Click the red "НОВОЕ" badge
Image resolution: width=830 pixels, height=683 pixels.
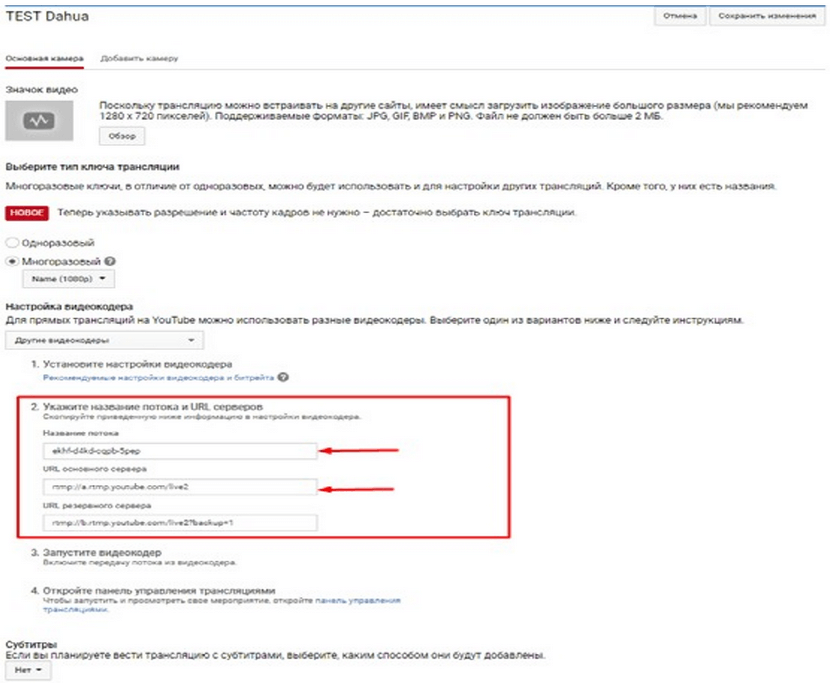click(27, 213)
